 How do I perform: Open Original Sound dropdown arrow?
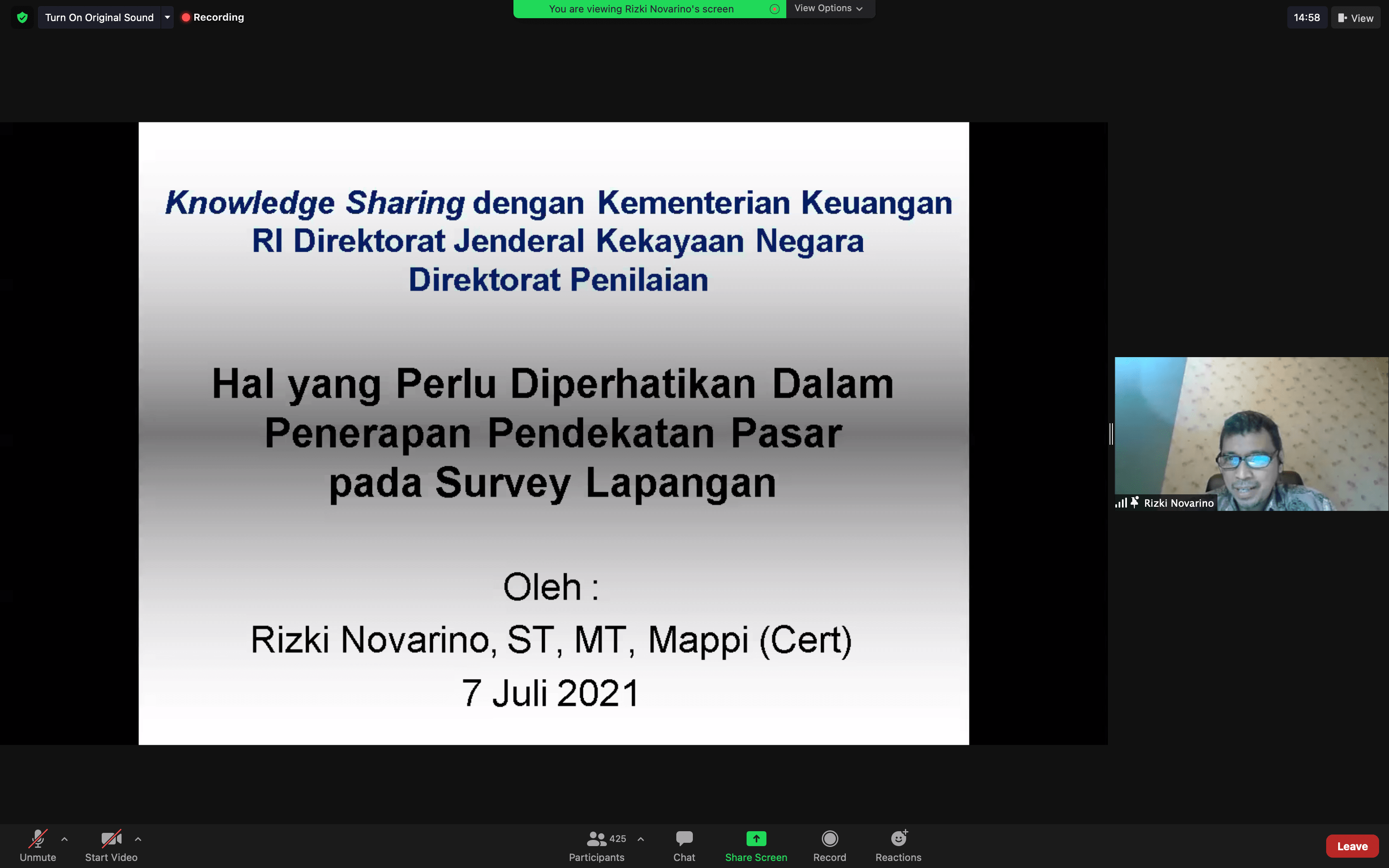click(x=167, y=17)
